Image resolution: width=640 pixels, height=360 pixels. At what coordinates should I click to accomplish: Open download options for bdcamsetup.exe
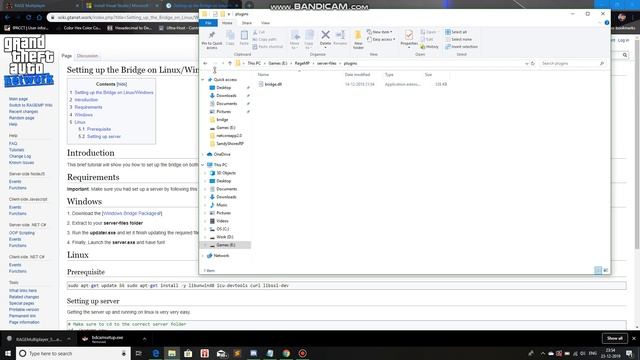[144, 339]
